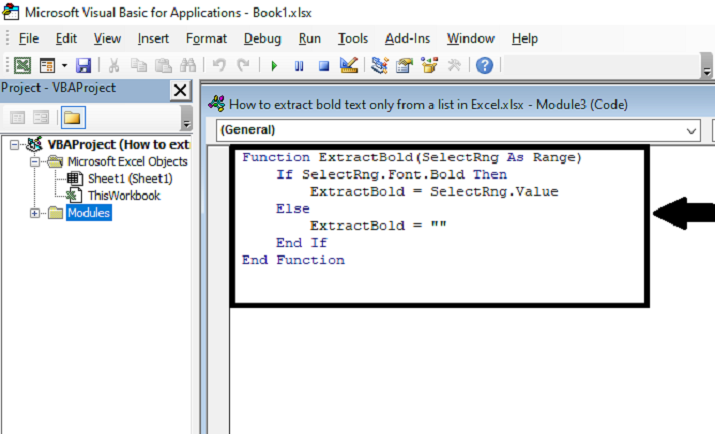Click the Undo arrow icon
Image resolution: width=715 pixels, height=434 pixels.
219,66
